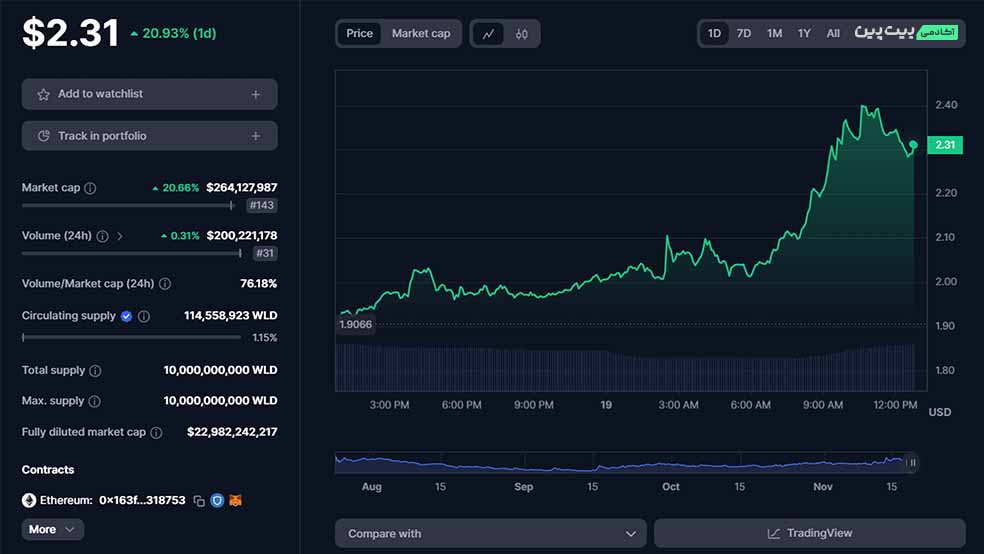Expand the More contracts dropdown
The image size is (984, 554).
(x=52, y=529)
